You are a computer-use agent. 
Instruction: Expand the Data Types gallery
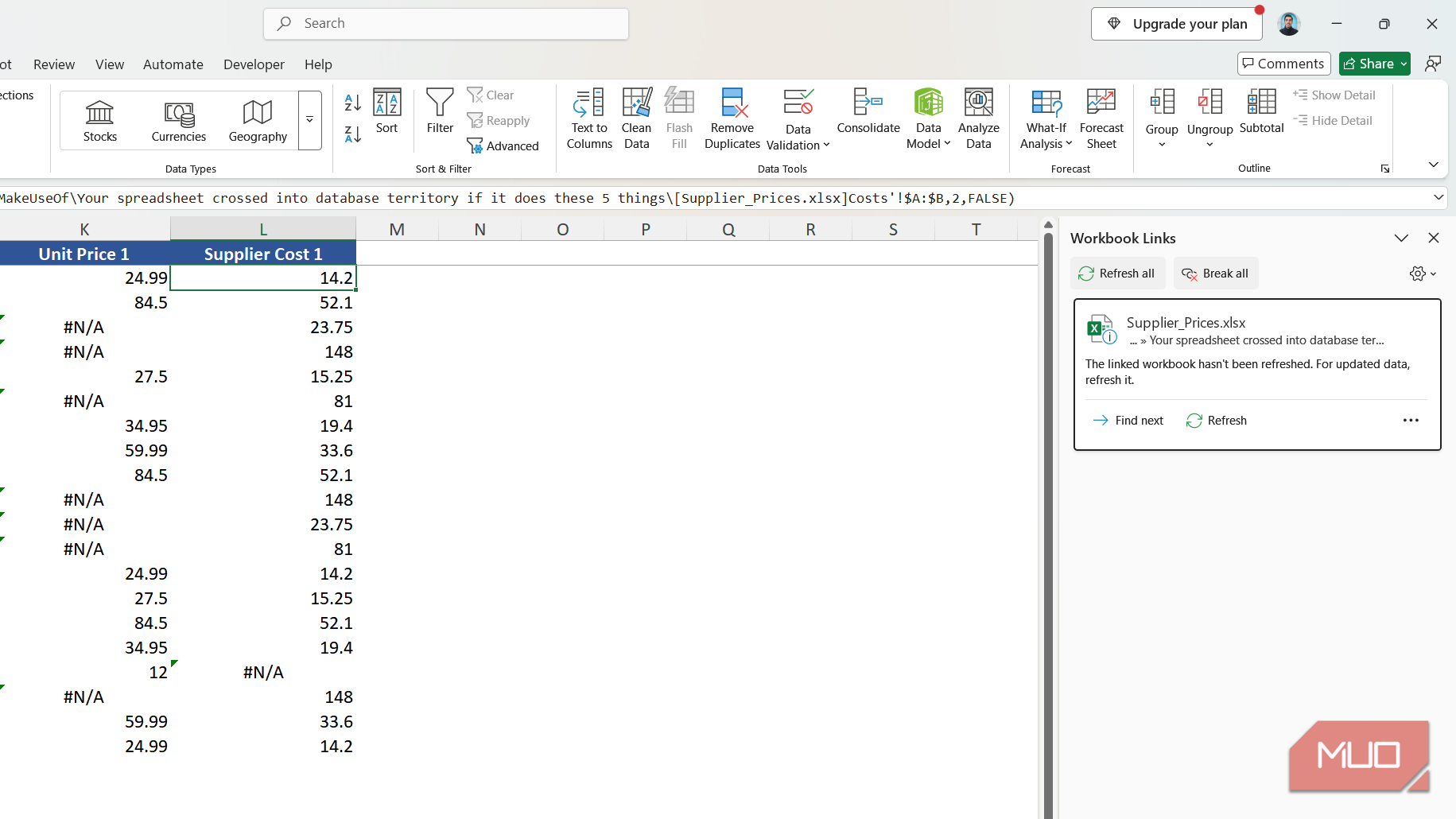pyautogui.click(x=310, y=120)
